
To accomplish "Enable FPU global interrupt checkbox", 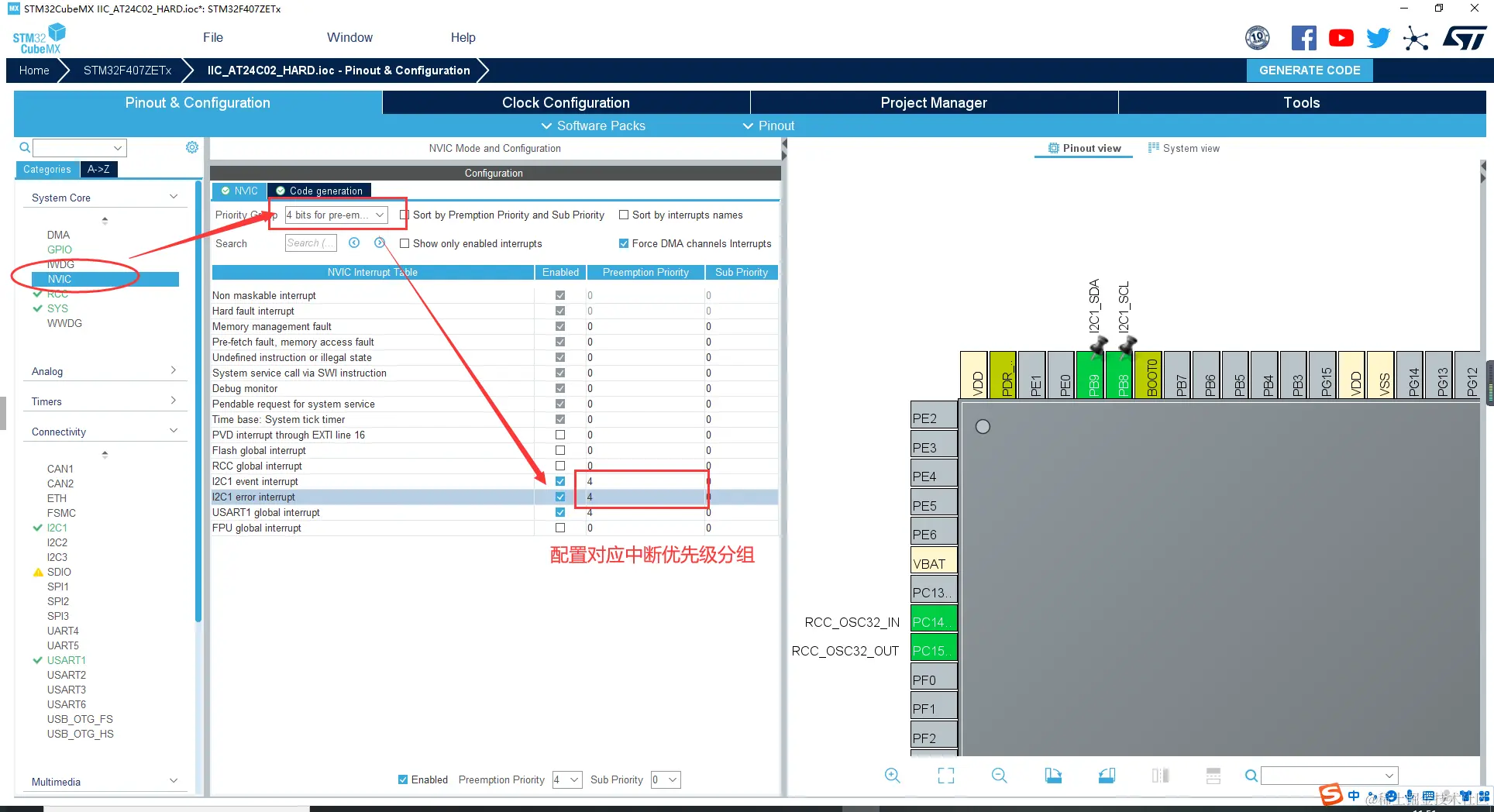I will click(560, 528).
